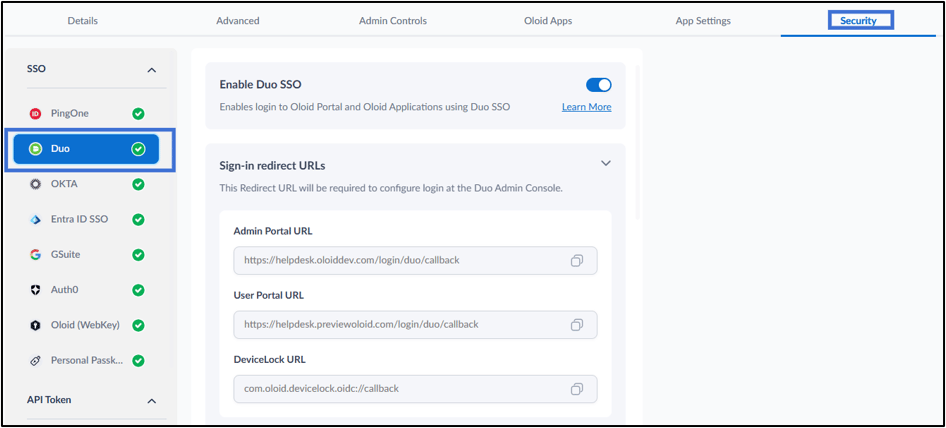The image size is (946, 428).
Task: Click the Personal Passkey key icon
Action: tap(35, 360)
